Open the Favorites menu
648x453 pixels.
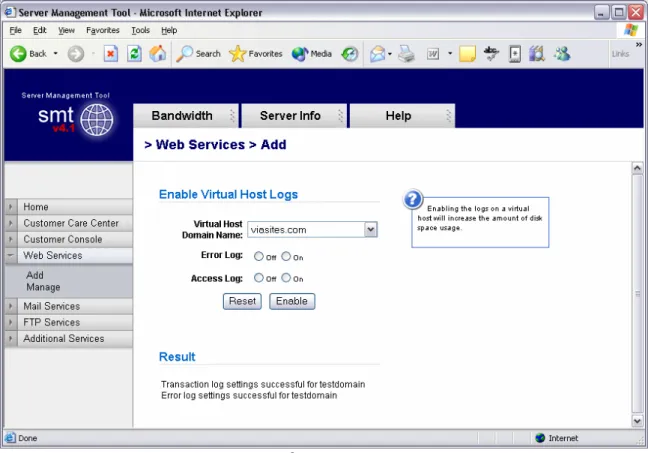(x=102, y=30)
